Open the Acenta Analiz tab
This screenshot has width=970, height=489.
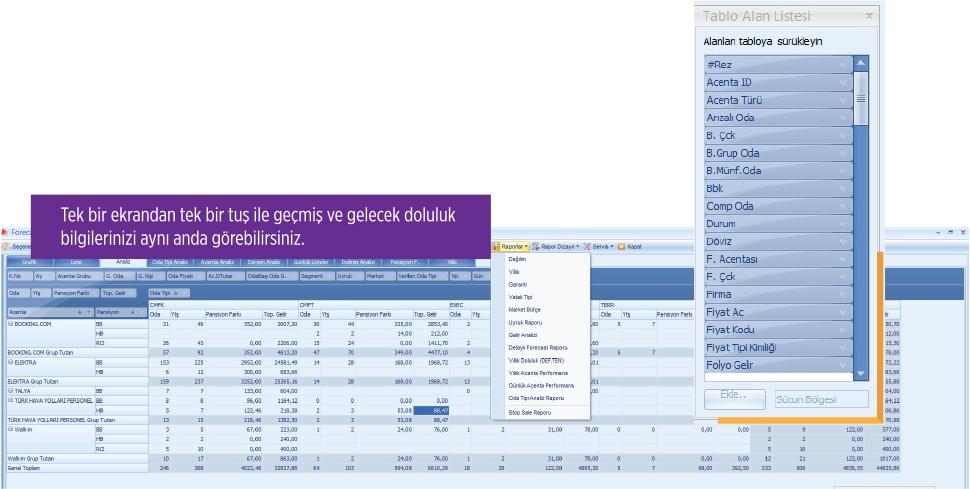217,260
